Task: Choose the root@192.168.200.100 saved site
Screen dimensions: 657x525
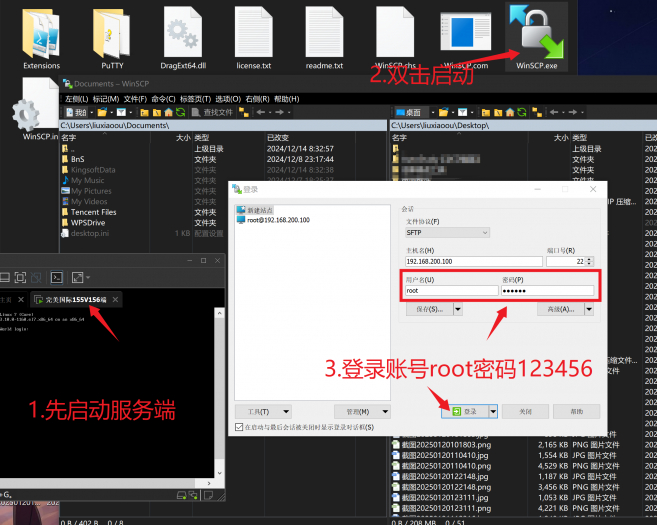Action: (x=275, y=219)
